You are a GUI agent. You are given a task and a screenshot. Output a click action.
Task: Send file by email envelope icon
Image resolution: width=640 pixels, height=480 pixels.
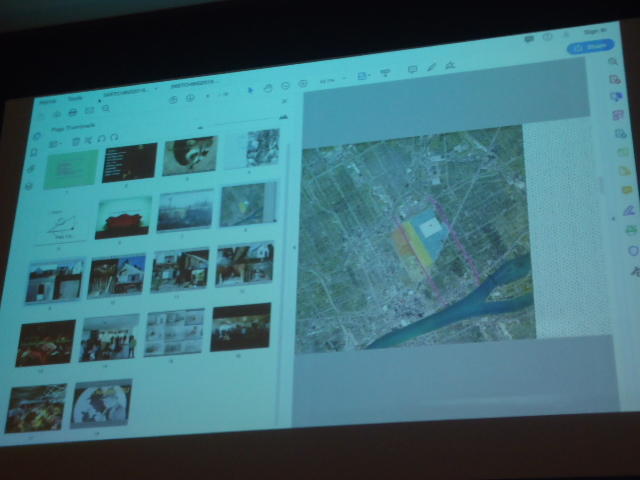[x=89, y=110]
